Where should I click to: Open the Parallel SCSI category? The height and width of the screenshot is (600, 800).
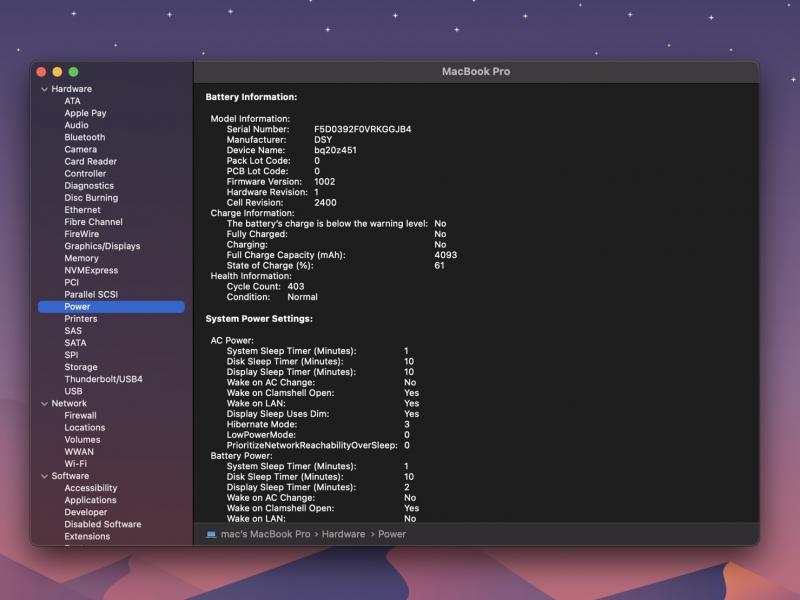click(91, 294)
